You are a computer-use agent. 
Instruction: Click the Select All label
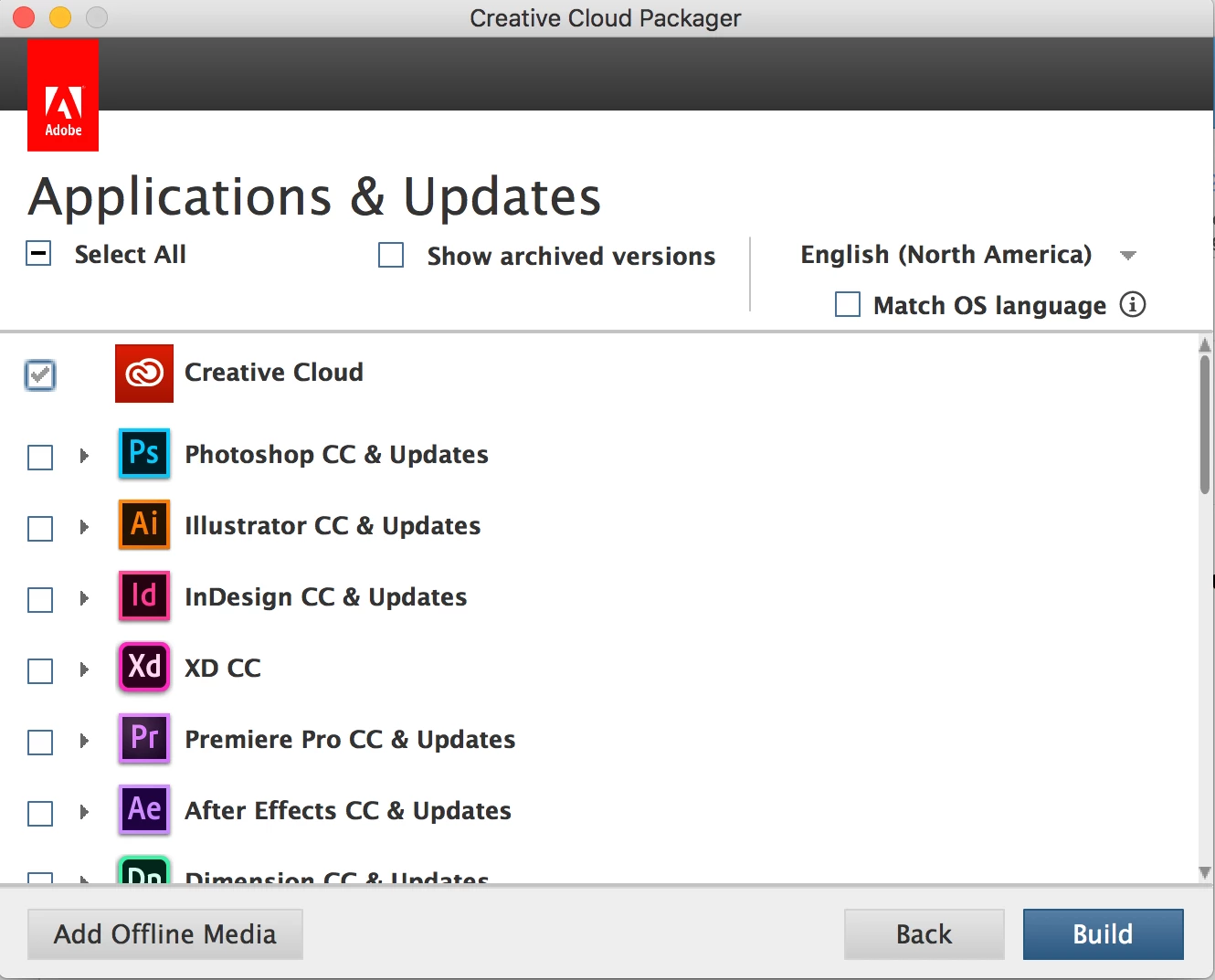[130, 254]
